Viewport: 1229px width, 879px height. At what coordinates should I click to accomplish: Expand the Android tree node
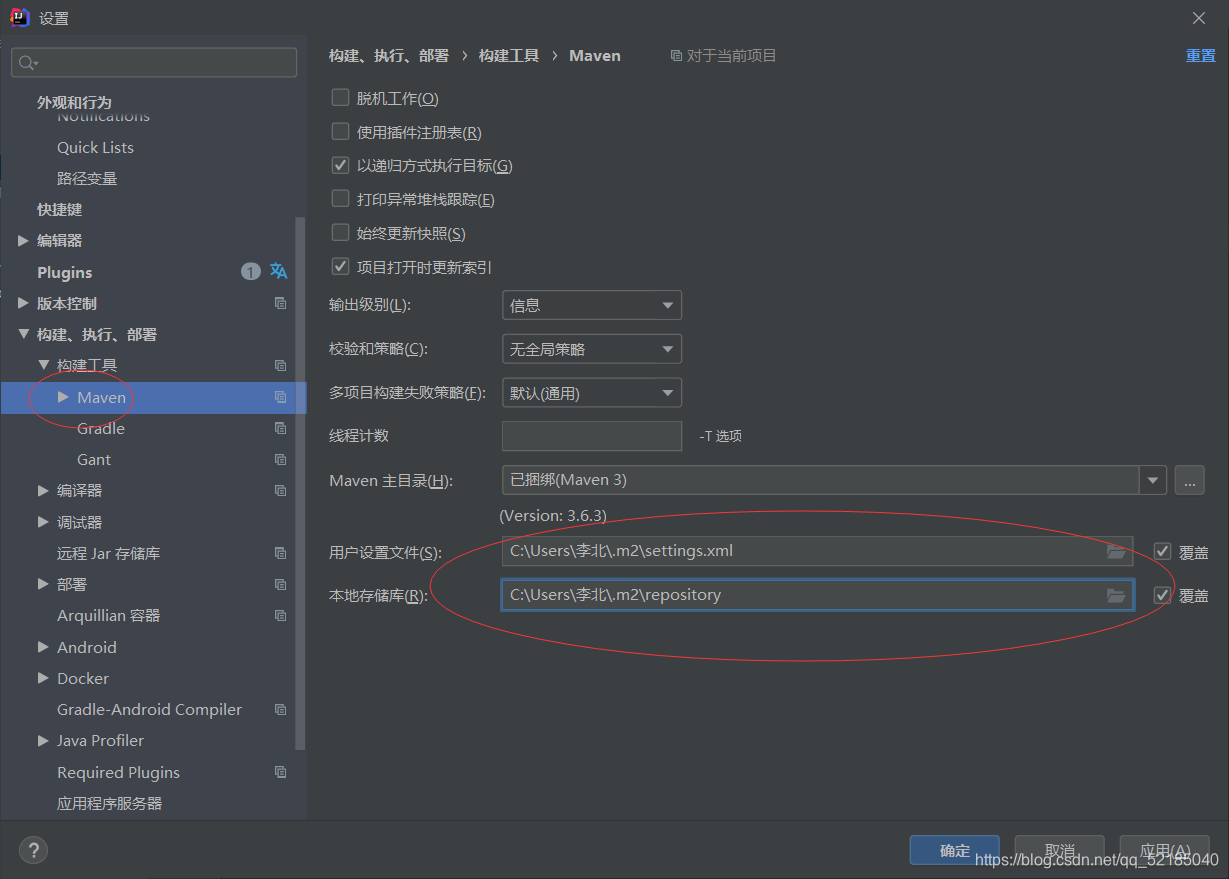[x=43, y=647]
